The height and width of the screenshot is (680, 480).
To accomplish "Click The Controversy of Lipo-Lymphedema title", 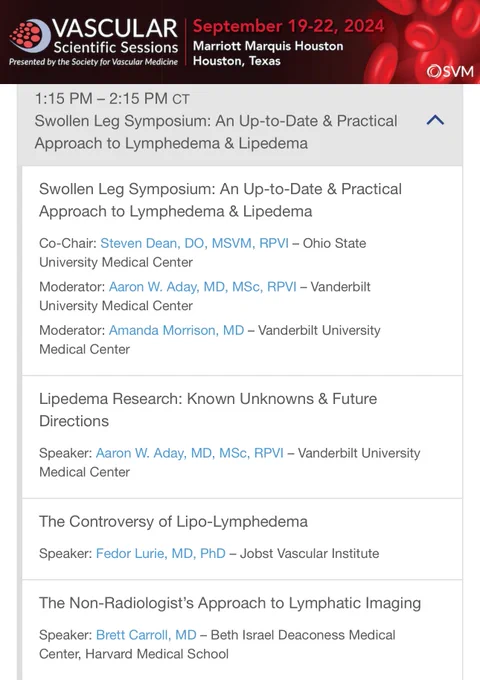I will tap(173, 521).
